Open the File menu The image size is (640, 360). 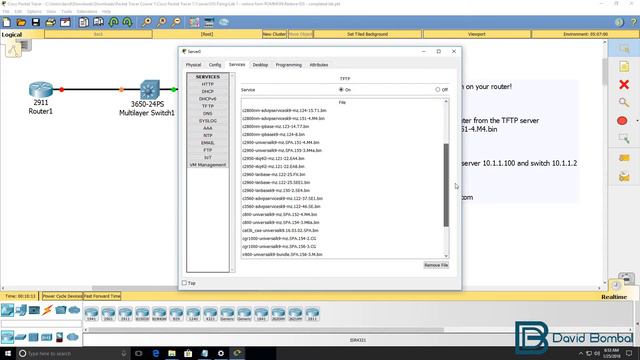7,11
